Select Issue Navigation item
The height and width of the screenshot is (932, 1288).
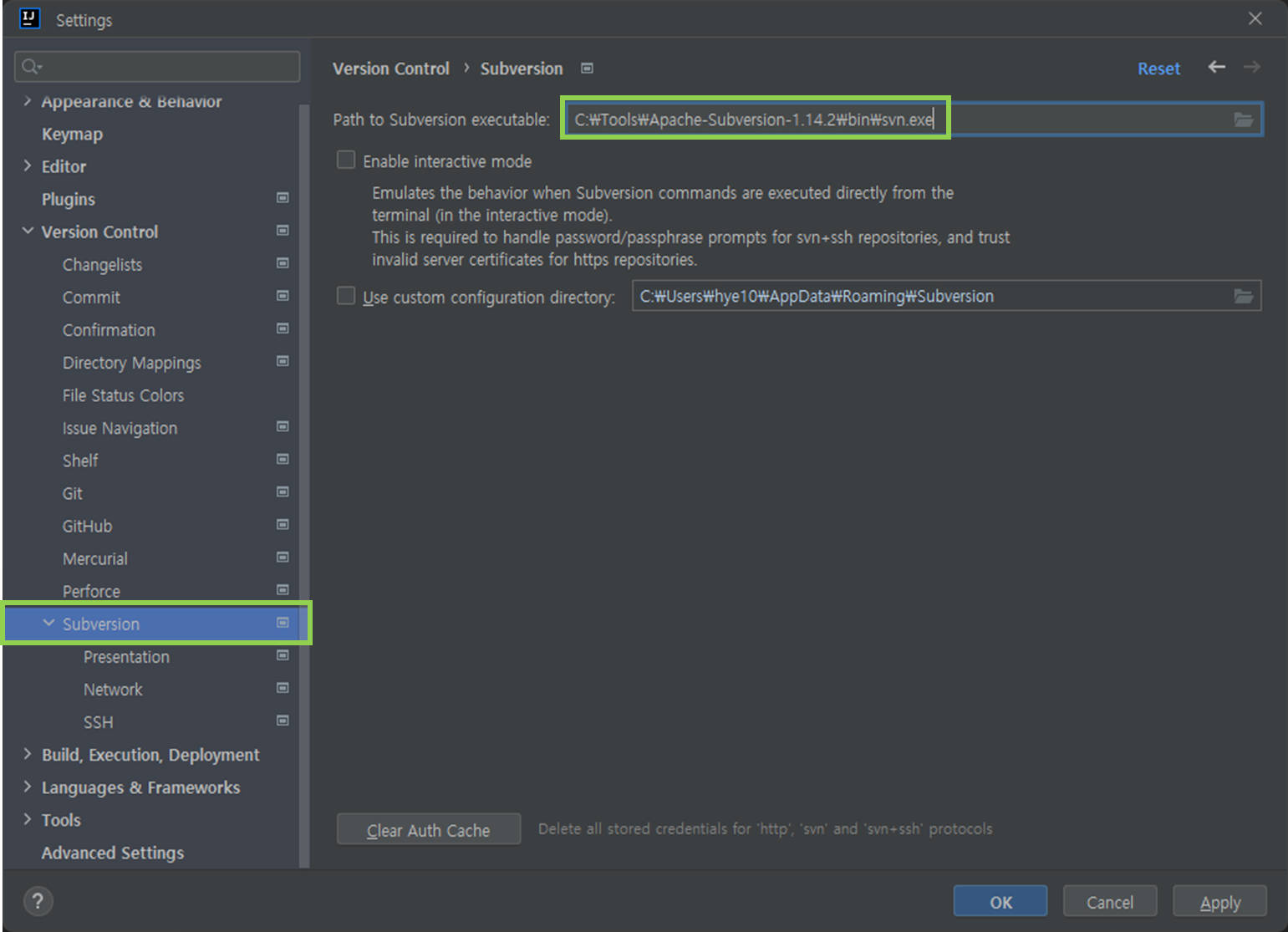120,428
